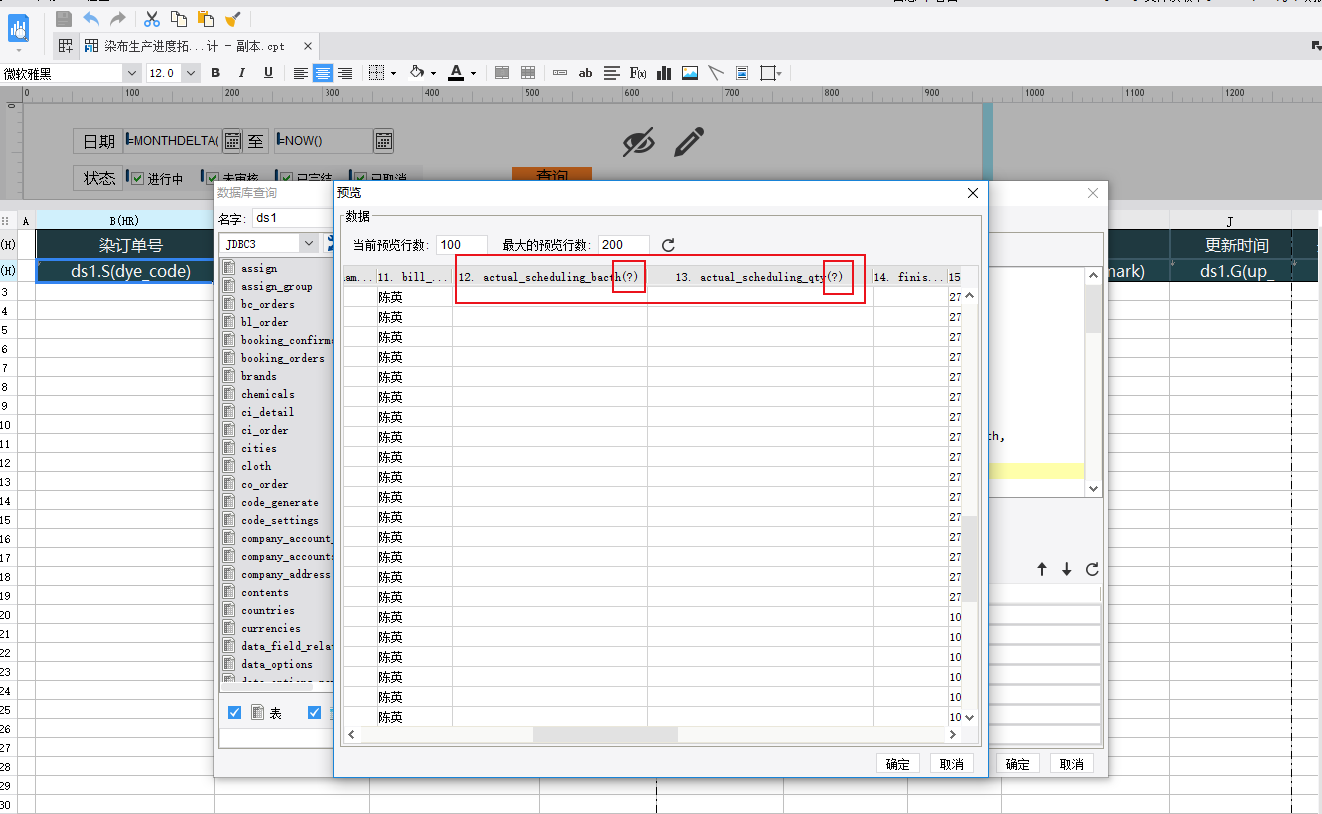Insert chart using the bar chart icon
Image resolution: width=1322 pixels, height=814 pixels.
(x=664, y=73)
